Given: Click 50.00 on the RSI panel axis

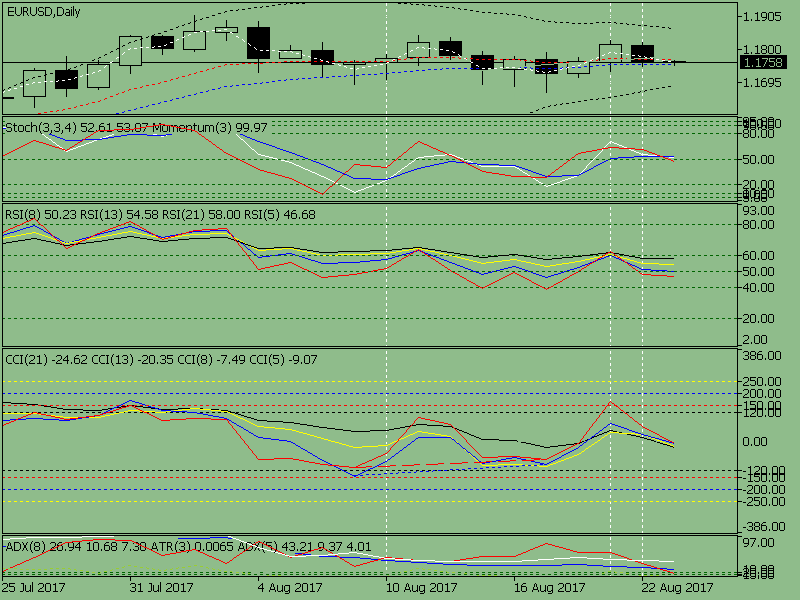Looking at the screenshot, I should click(x=758, y=272).
